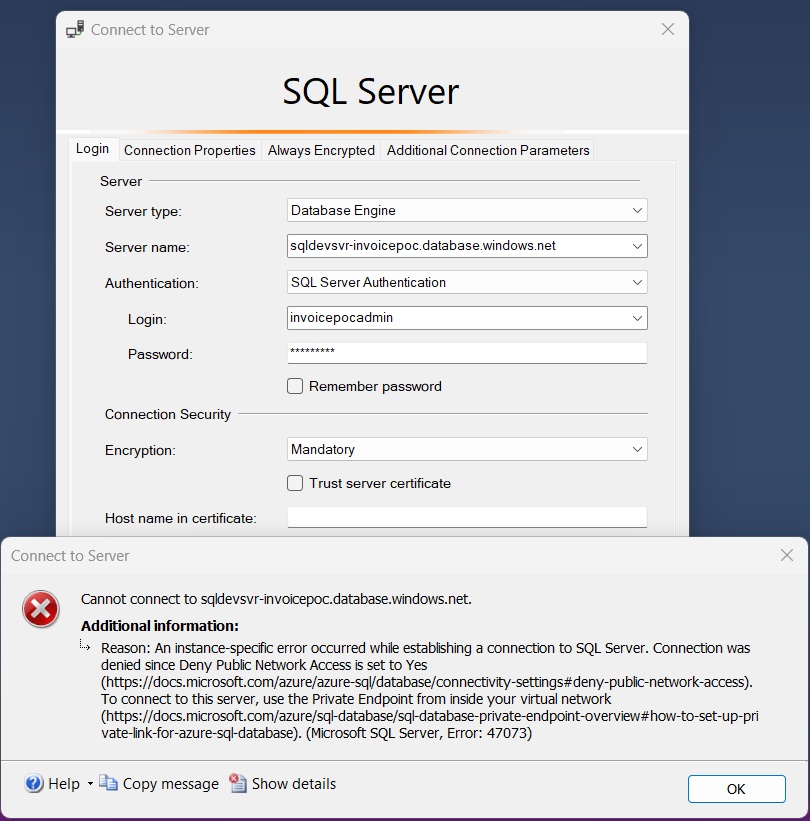Click the Host name in certificate field

467,517
